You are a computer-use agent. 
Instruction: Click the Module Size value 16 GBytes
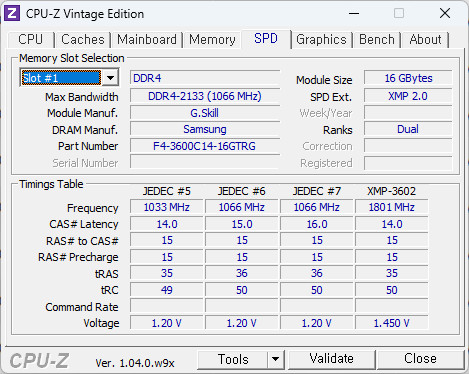pyautogui.click(x=408, y=78)
